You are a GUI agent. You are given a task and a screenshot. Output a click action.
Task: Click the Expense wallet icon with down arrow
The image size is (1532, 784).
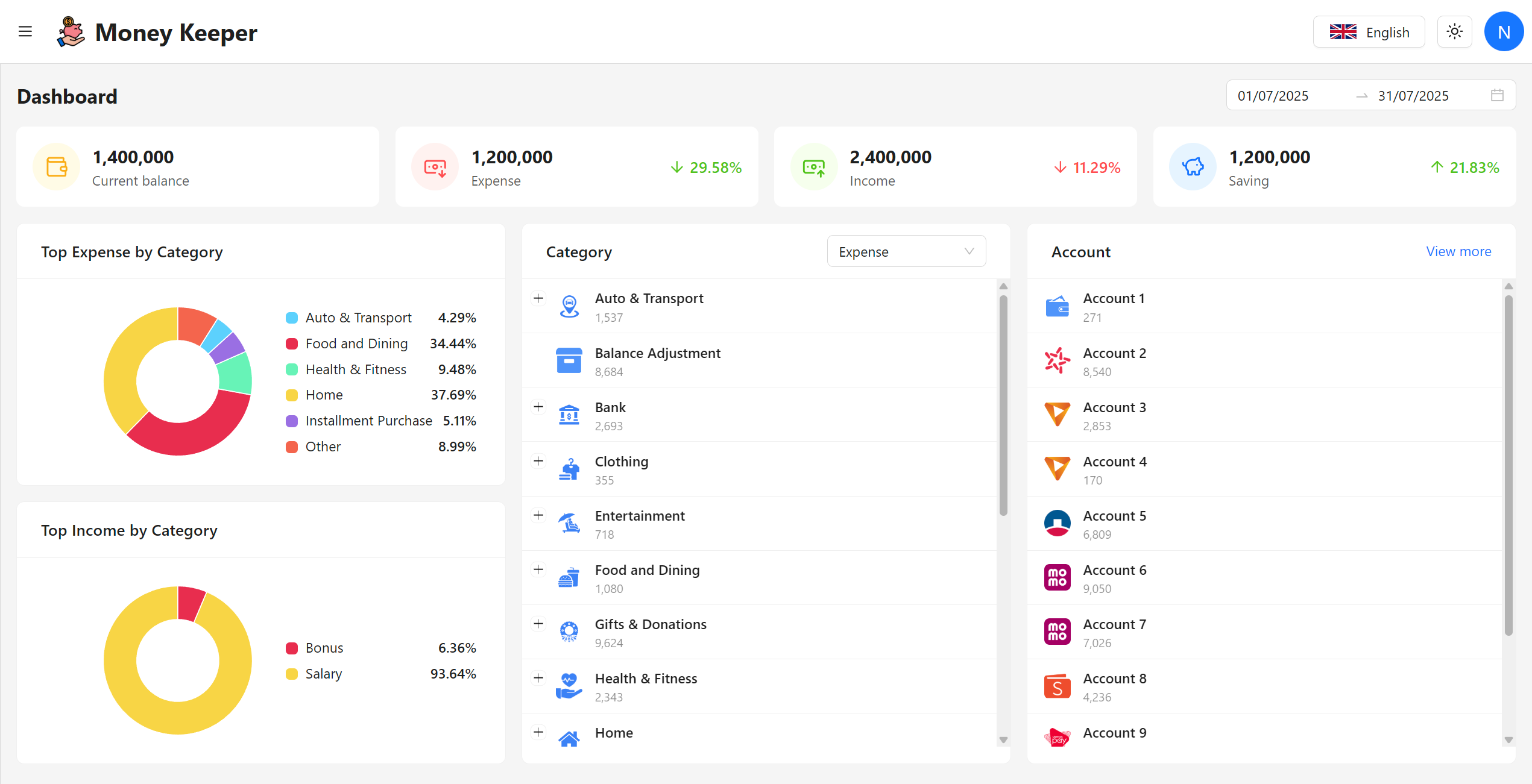(x=435, y=167)
